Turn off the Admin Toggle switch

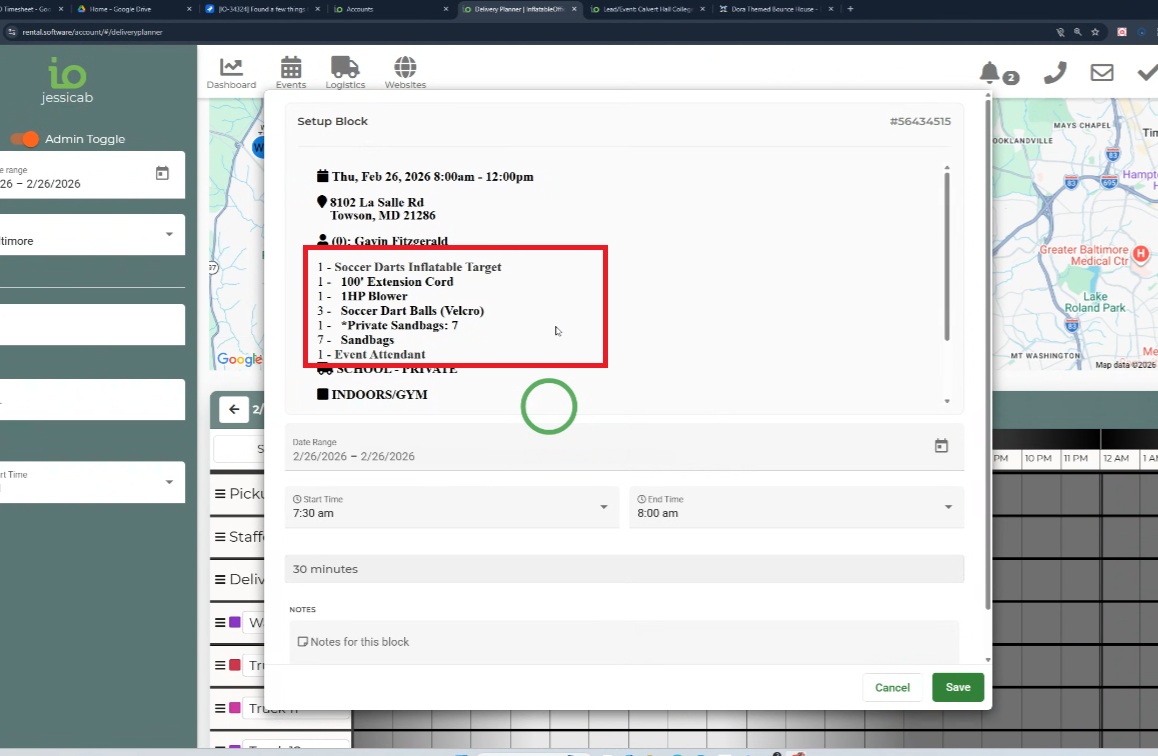[x=25, y=139]
